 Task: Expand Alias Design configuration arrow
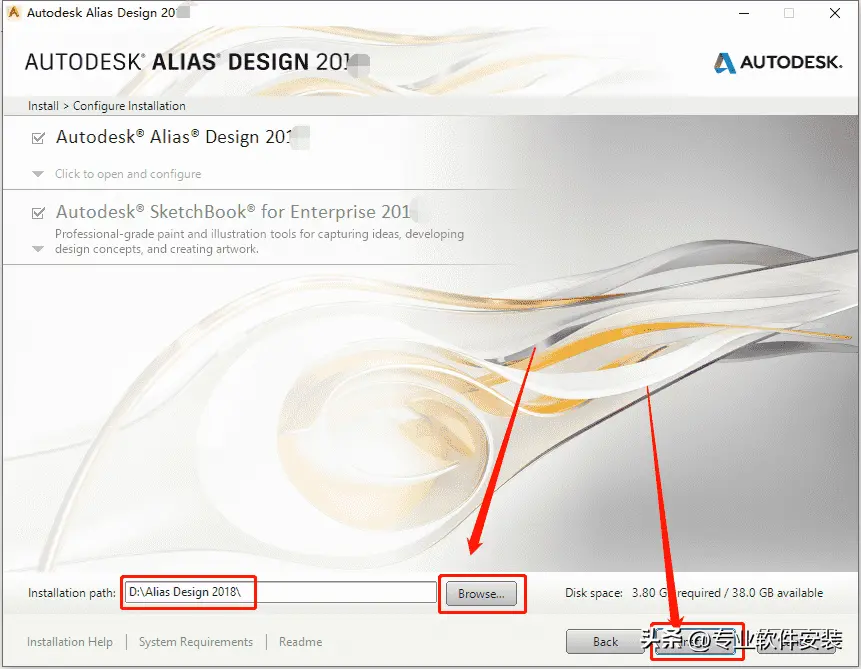(38, 174)
